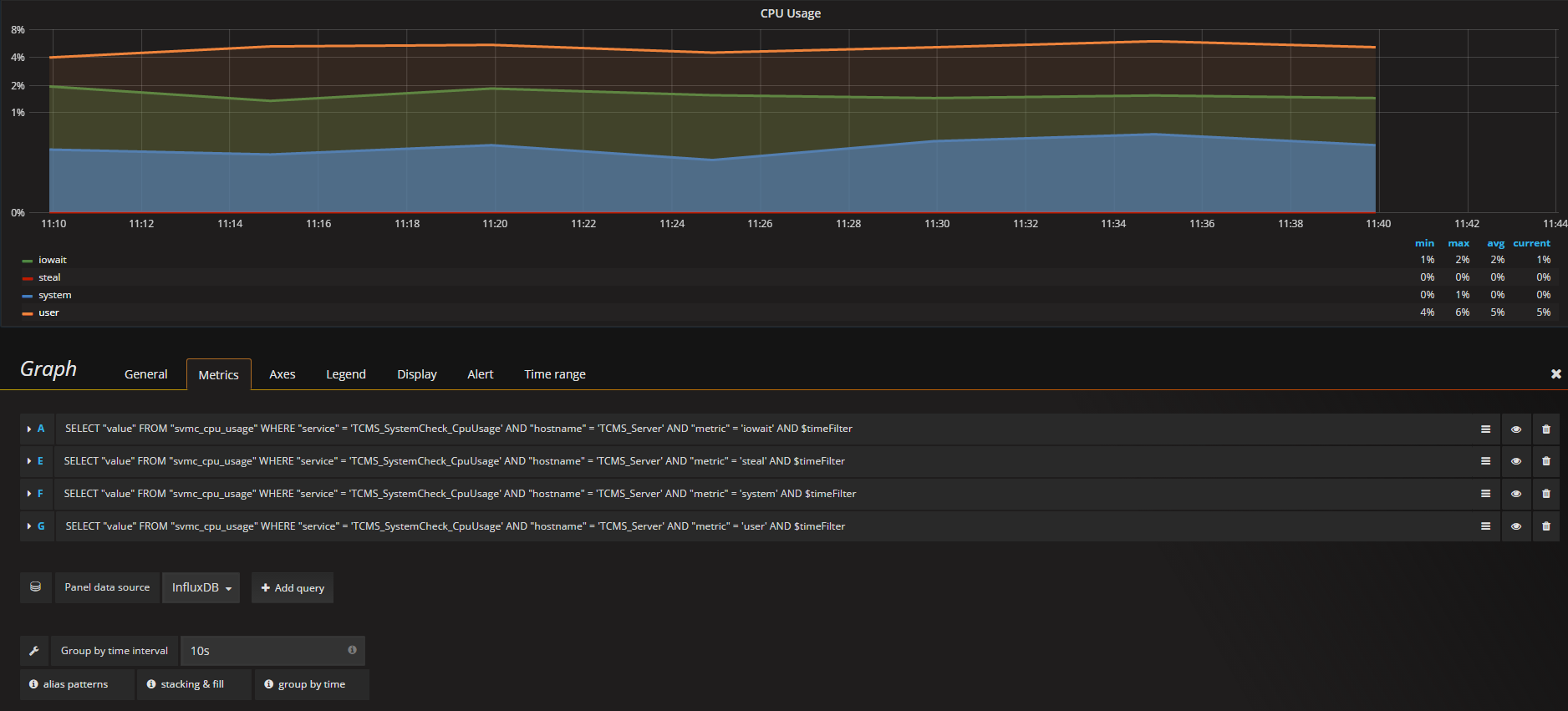Click the user query text in row G
Screen dimensions: 1568x711
coord(456,526)
